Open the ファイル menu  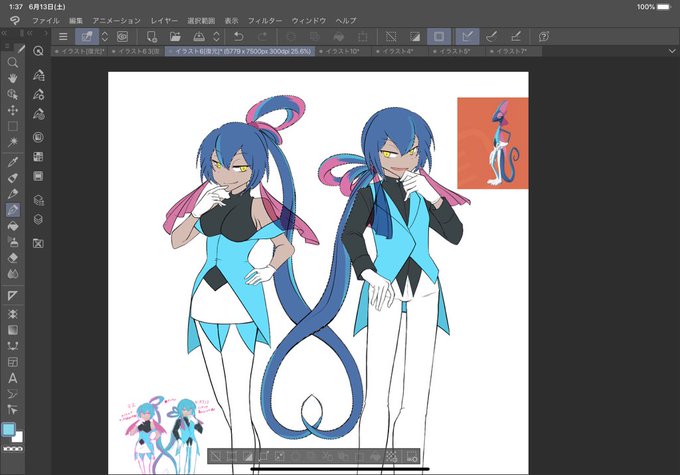click(46, 20)
